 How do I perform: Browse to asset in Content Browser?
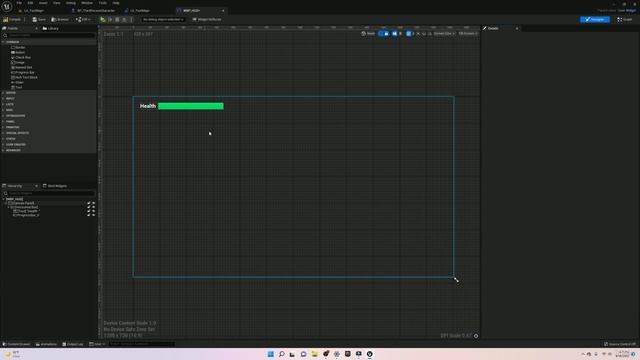click(60, 19)
